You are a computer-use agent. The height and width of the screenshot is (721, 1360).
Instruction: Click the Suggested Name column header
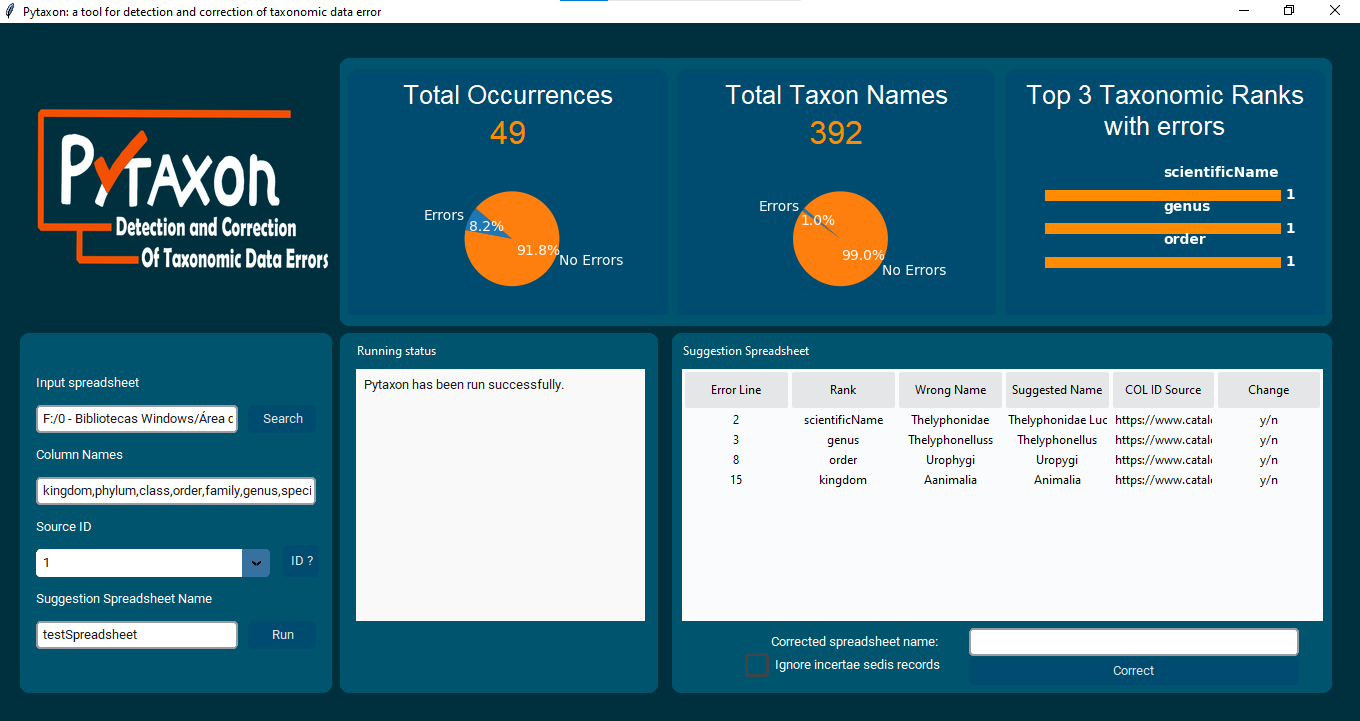pyautogui.click(x=1057, y=390)
